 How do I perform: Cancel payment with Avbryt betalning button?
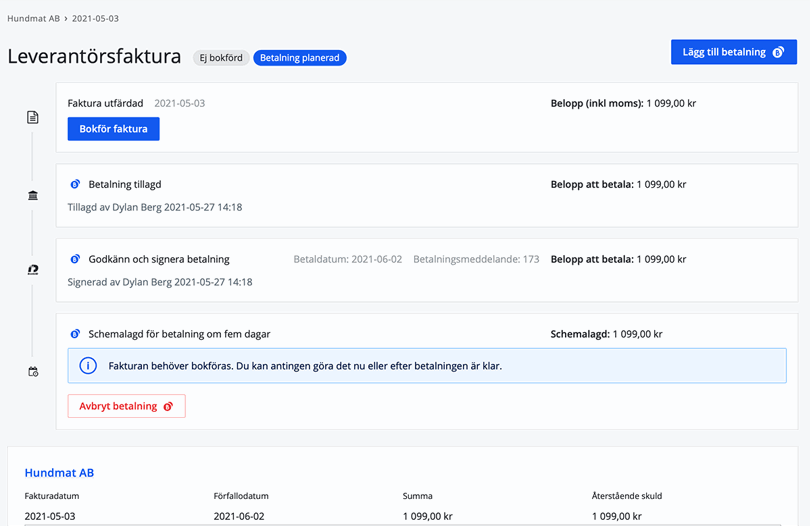pyautogui.click(x=126, y=406)
